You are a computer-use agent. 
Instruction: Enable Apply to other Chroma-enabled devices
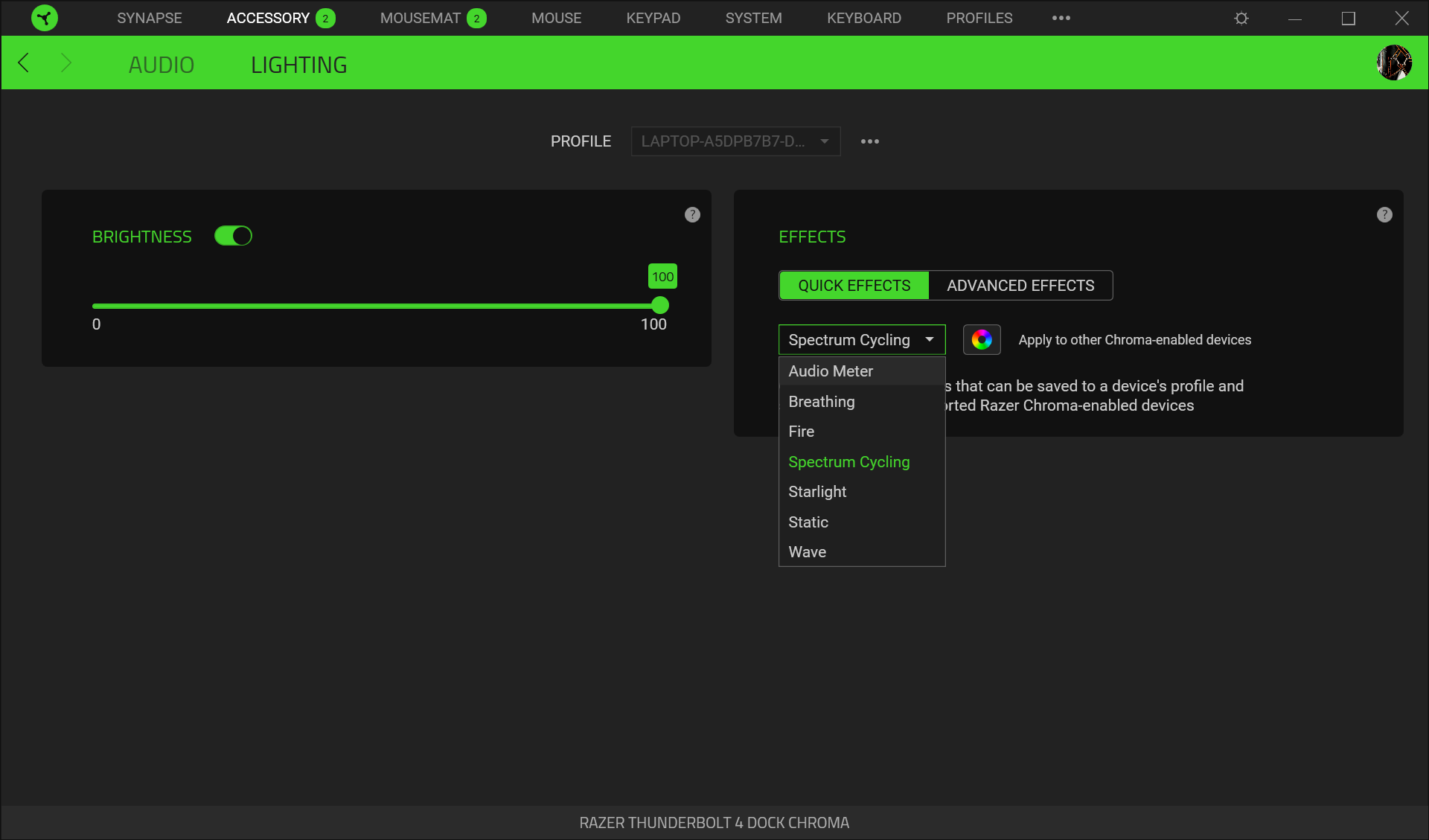click(1135, 339)
